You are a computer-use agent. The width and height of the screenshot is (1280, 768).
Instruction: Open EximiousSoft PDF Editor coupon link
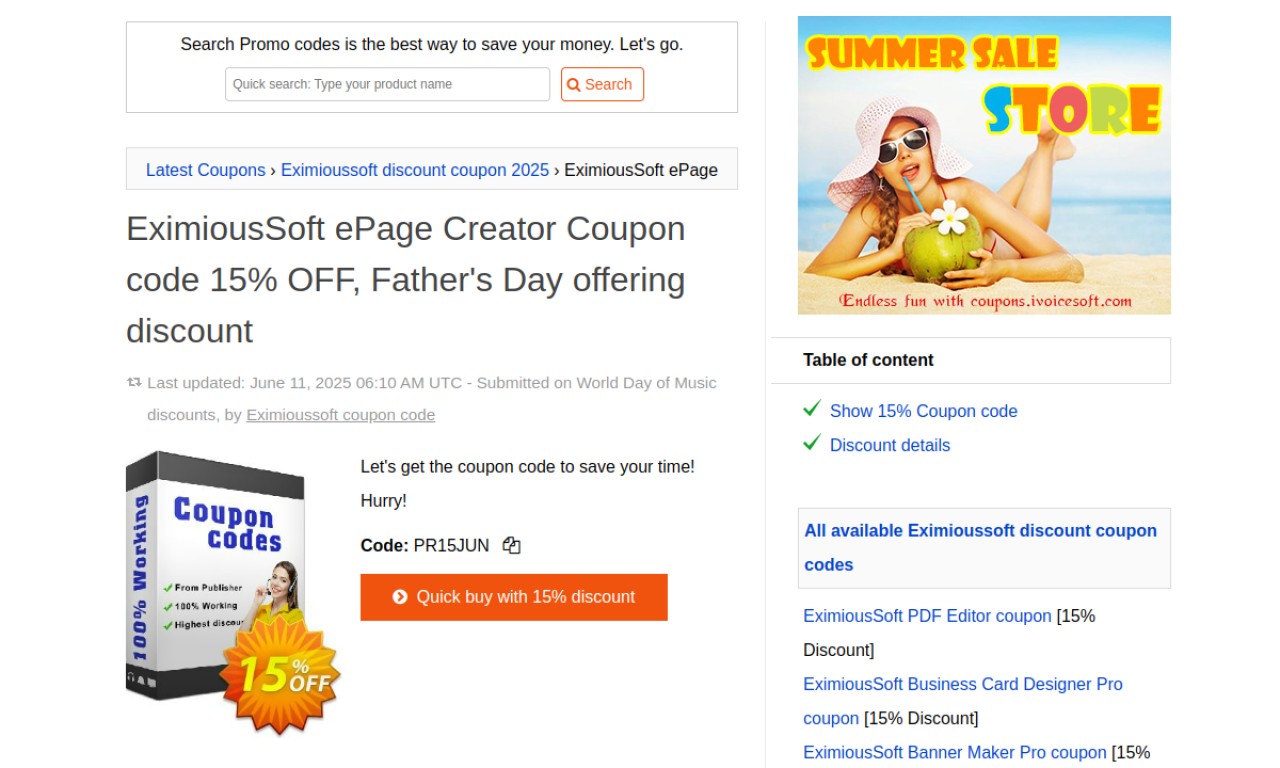point(927,616)
